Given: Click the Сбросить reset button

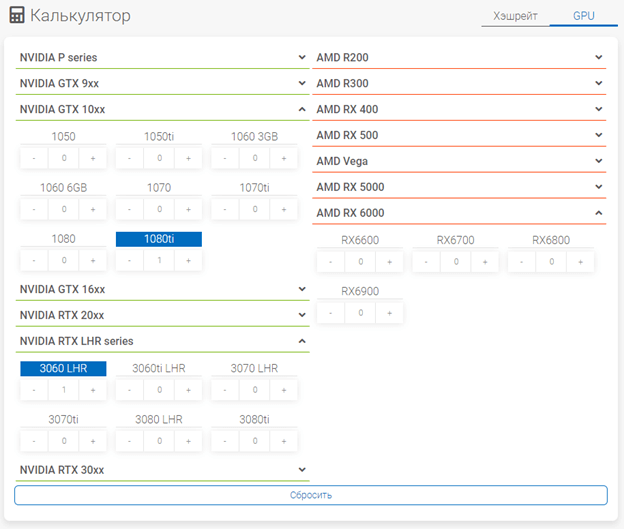Looking at the screenshot, I should pos(311,495).
